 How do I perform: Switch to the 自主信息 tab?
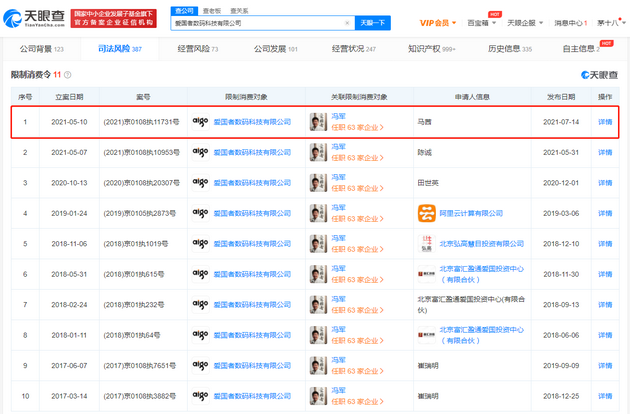pos(581,49)
